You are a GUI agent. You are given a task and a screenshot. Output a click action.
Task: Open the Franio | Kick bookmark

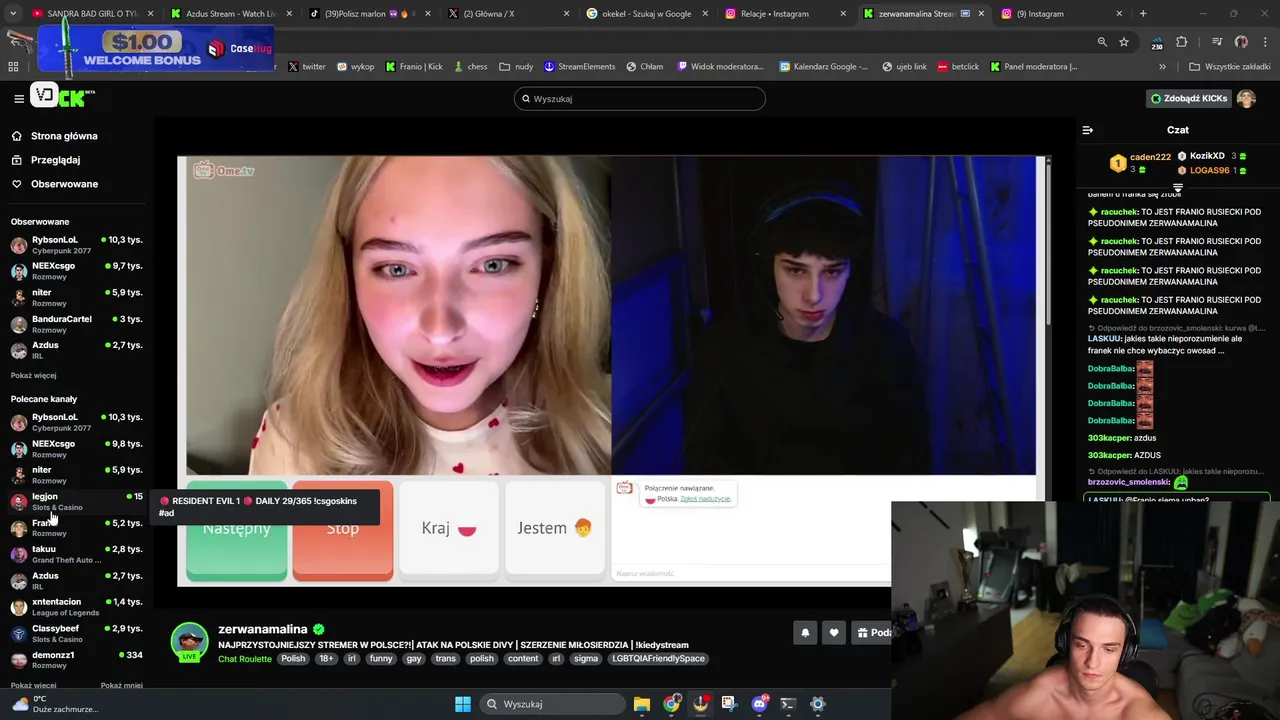point(415,67)
